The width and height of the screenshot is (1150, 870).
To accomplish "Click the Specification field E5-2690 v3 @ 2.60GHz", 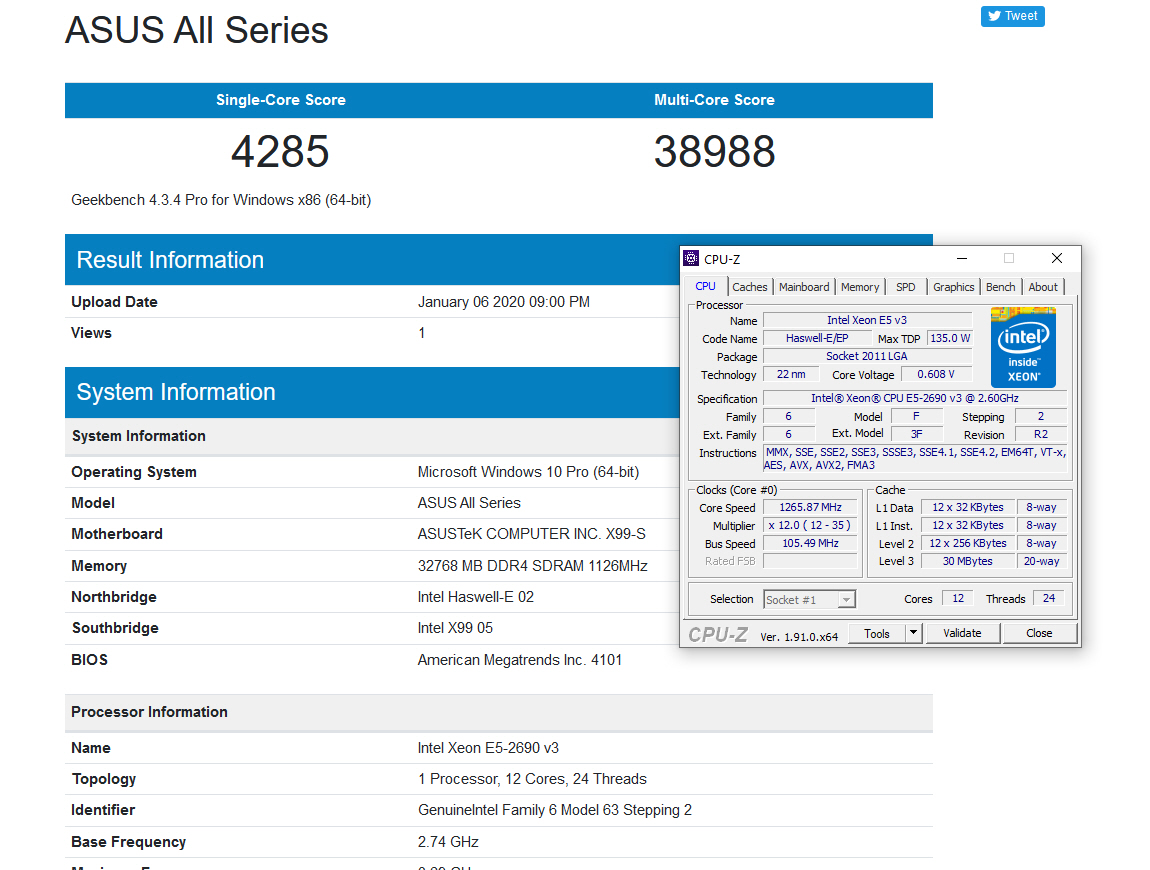I will [915, 398].
